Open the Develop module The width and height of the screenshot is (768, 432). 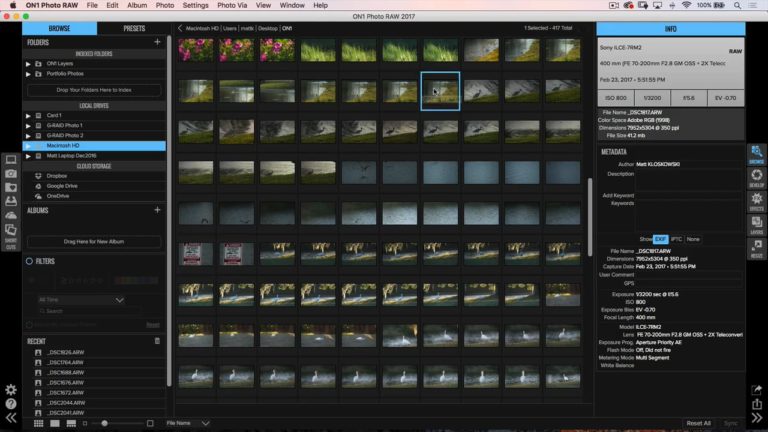pyautogui.click(x=756, y=177)
